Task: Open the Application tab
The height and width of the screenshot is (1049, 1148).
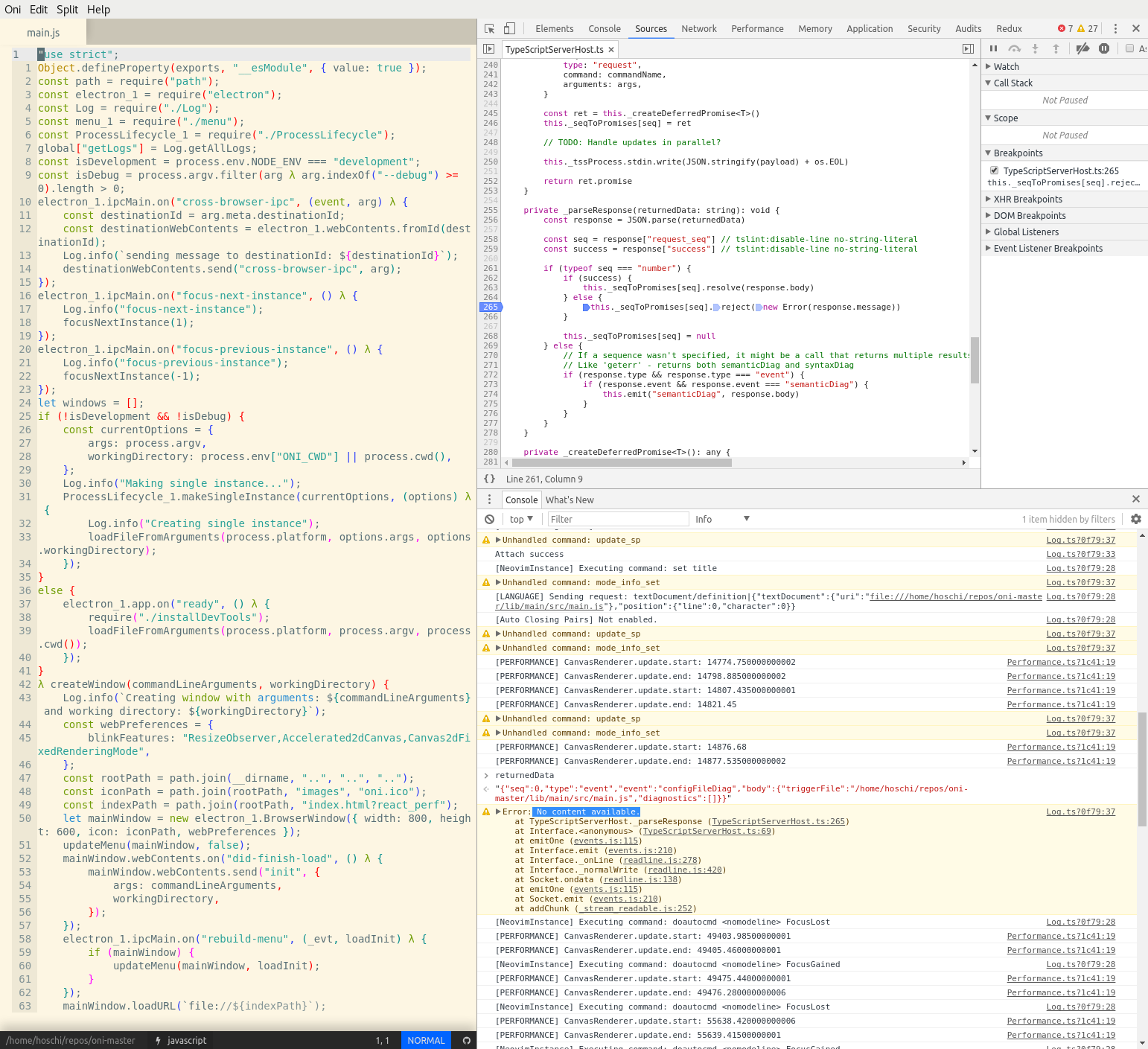Action: [x=870, y=28]
